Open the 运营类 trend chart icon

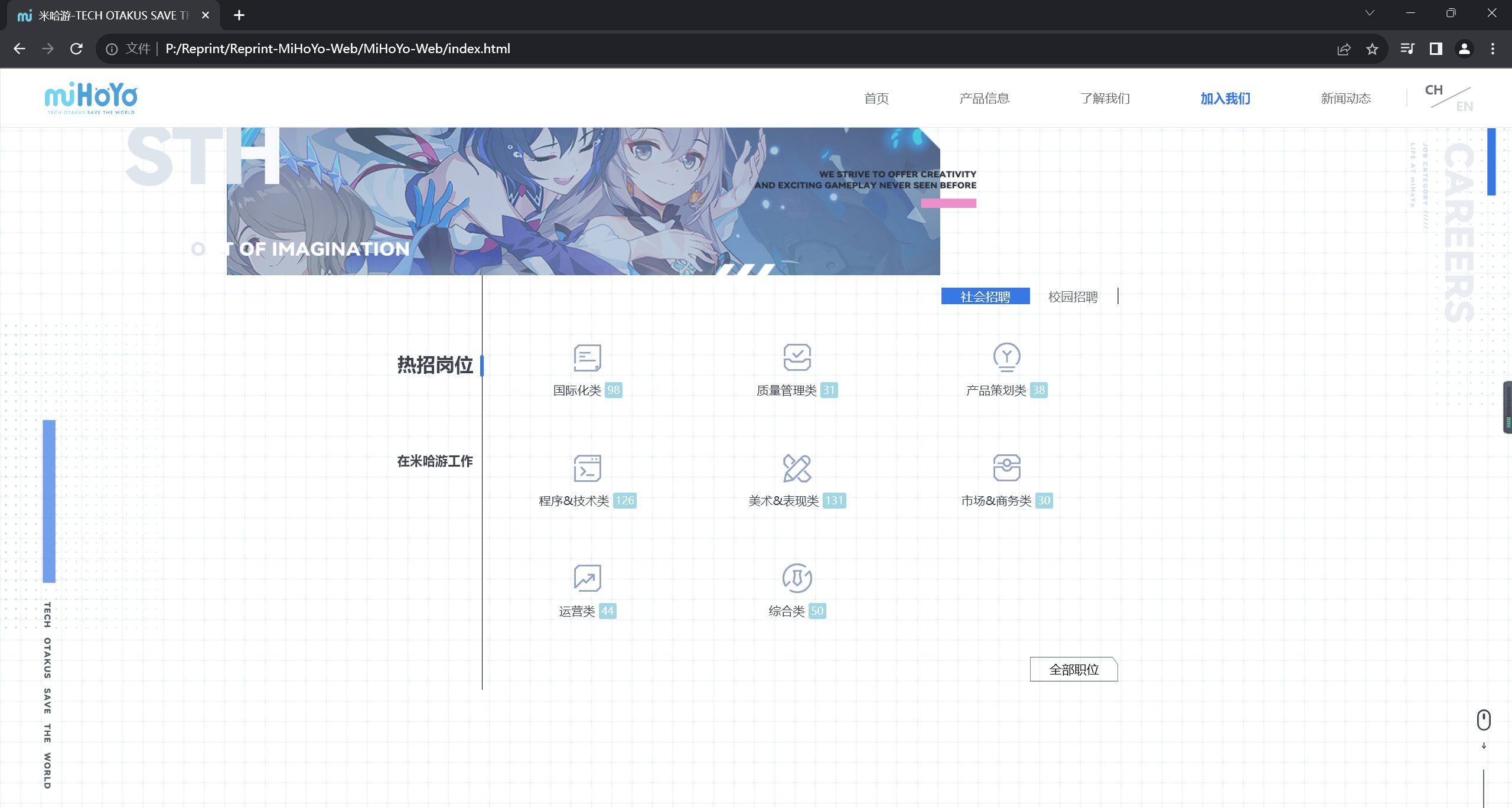(x=587, y=578)
